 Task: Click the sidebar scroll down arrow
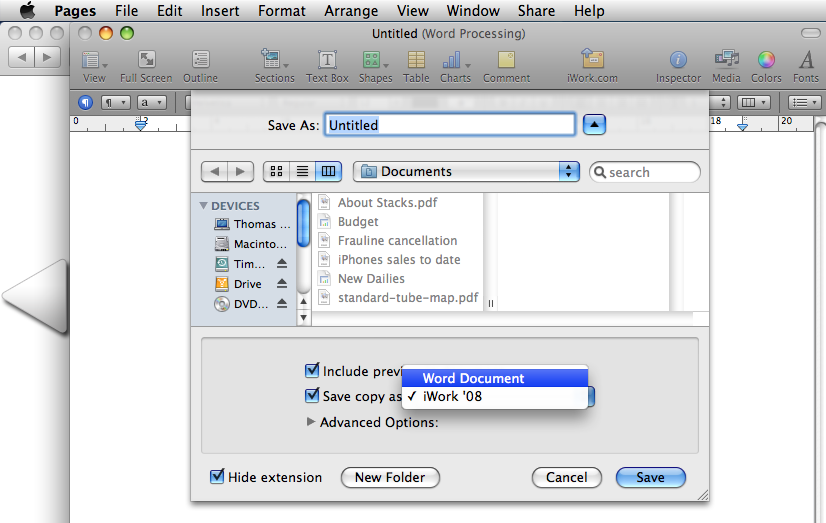pyautogui.click(x=303, y=318)
